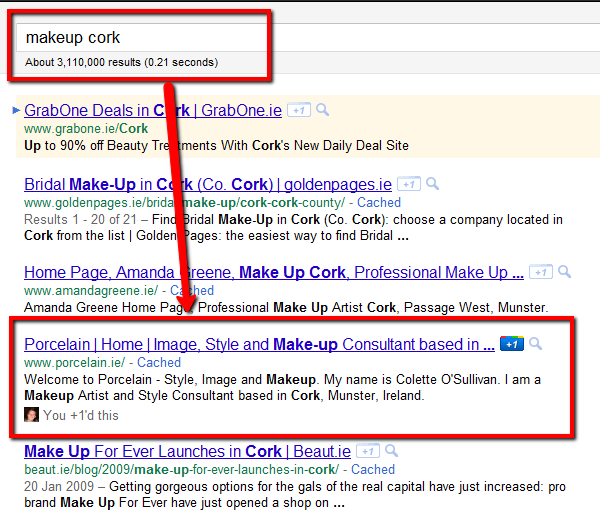Click the '20 Jan 2009' date text
Viewport: 600px width, 524px height.
click(x=59, y=486)
